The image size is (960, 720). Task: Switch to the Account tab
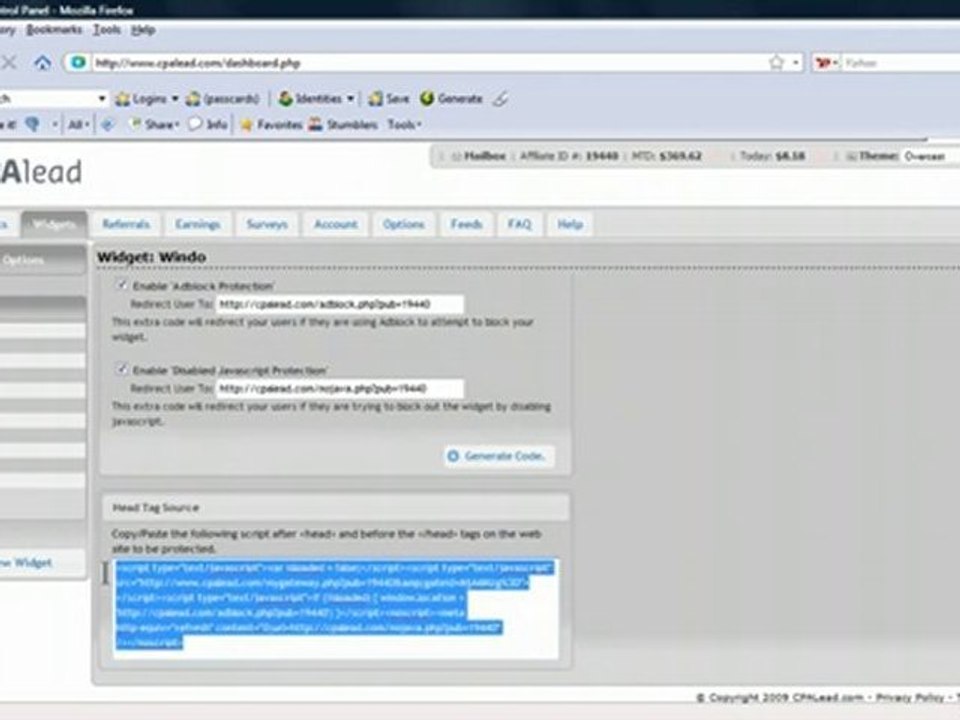[x=336, y=224]
